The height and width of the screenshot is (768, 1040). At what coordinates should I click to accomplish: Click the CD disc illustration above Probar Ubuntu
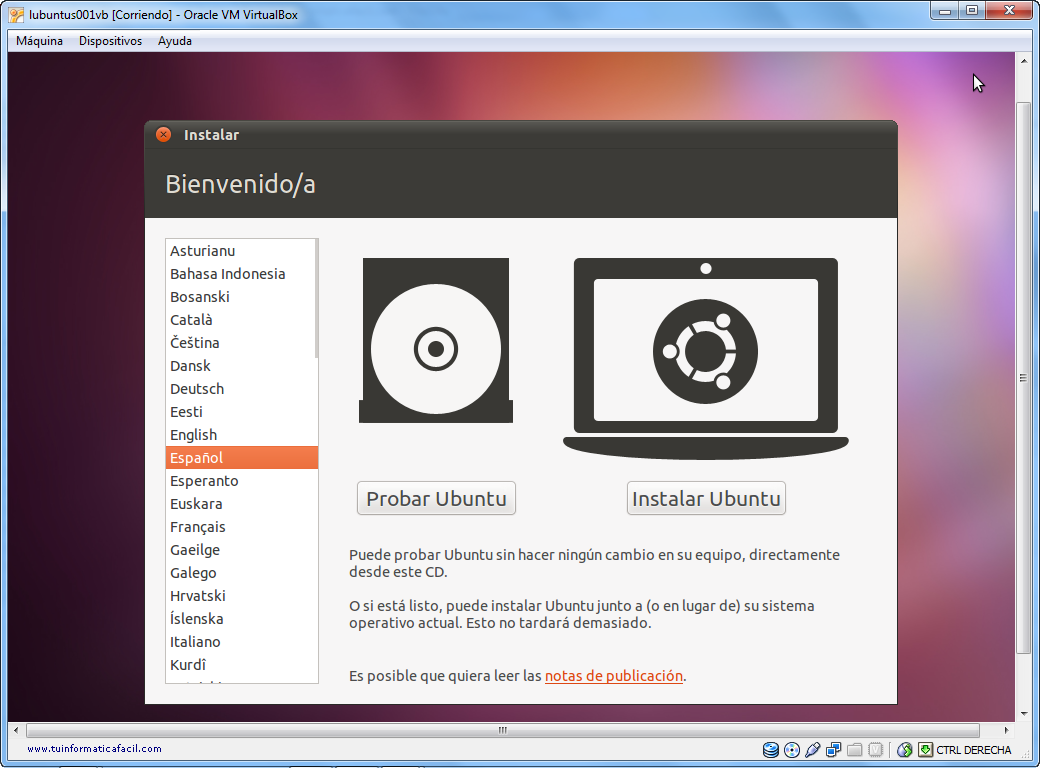436,340
